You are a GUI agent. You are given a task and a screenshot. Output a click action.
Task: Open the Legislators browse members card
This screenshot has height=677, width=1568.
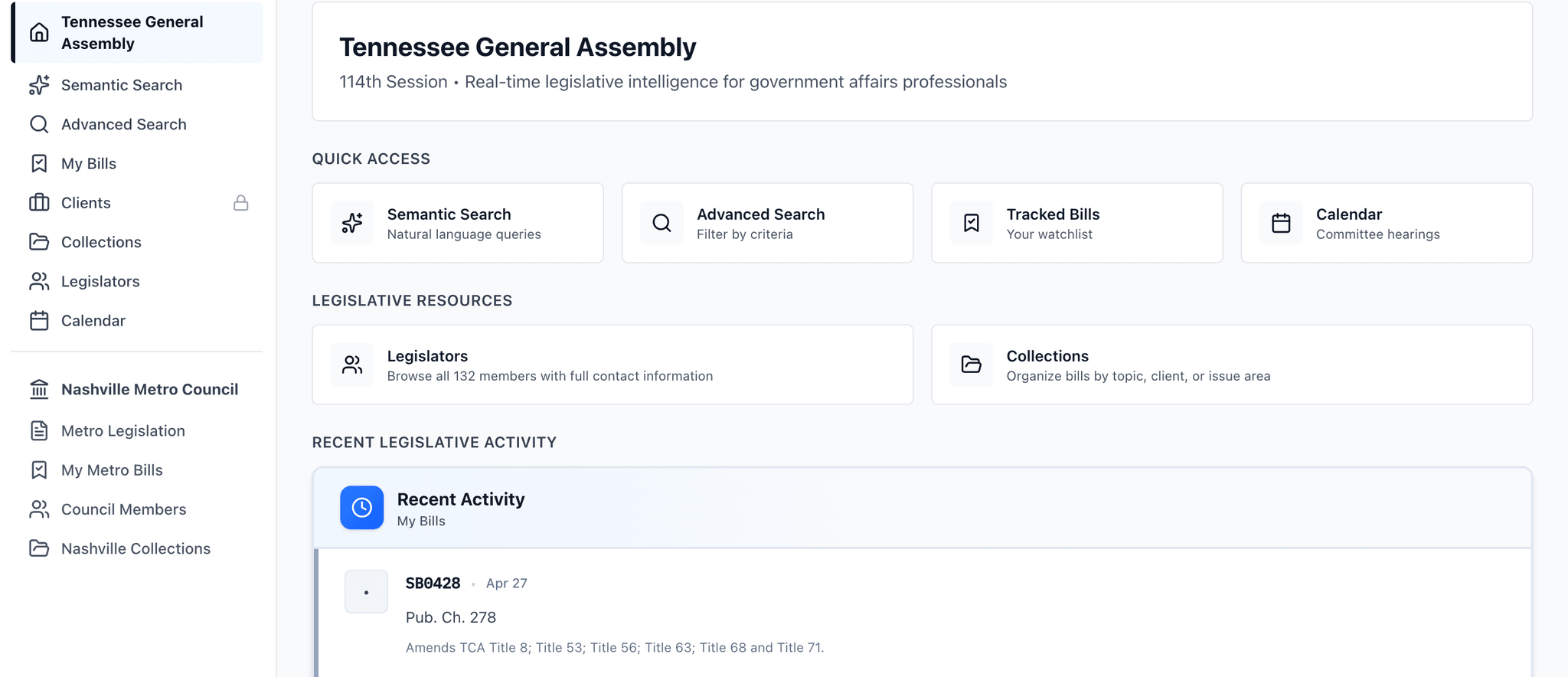click(612, 365)
